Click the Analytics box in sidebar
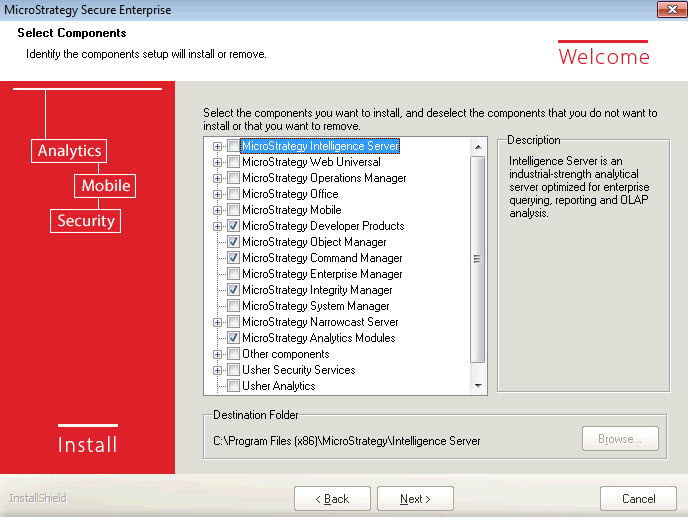 pos(69,151)
